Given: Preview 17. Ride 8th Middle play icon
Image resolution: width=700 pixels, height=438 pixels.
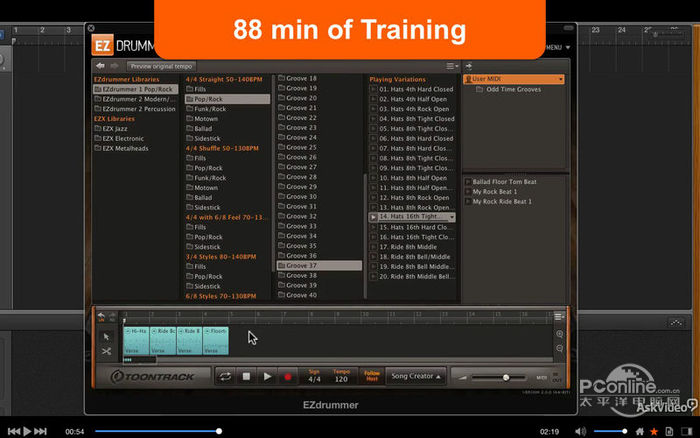Looking at the screenshot, I should 373,247.
